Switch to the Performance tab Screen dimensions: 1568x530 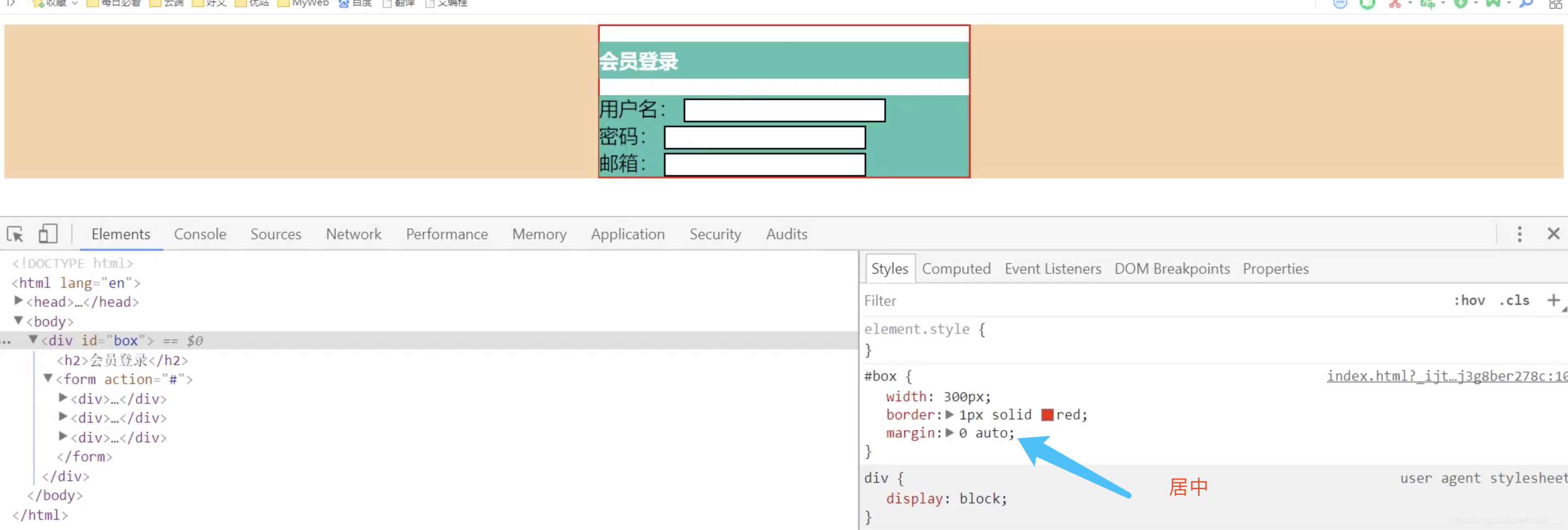pos(447,234)
